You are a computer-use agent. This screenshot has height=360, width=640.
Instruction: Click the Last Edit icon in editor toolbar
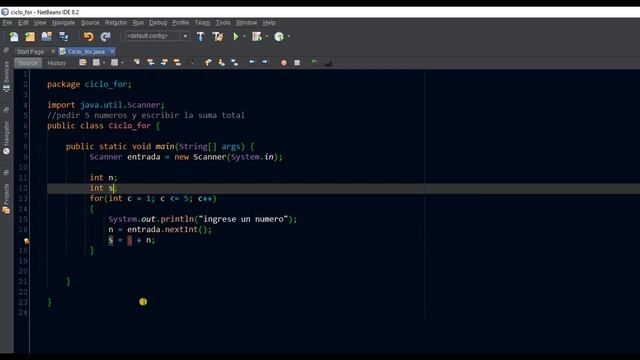click(83, 62)
